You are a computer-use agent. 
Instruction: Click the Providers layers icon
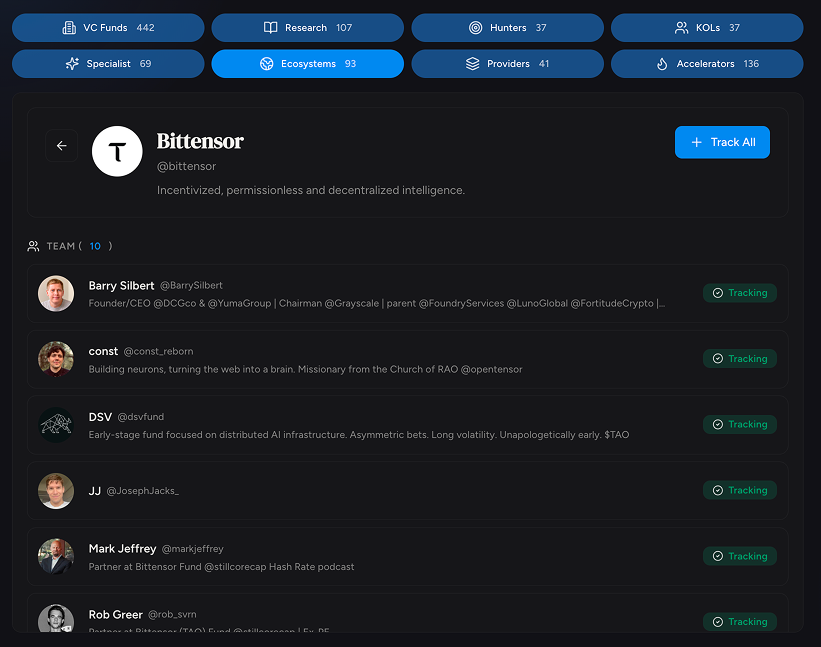(x=472, y=64)
